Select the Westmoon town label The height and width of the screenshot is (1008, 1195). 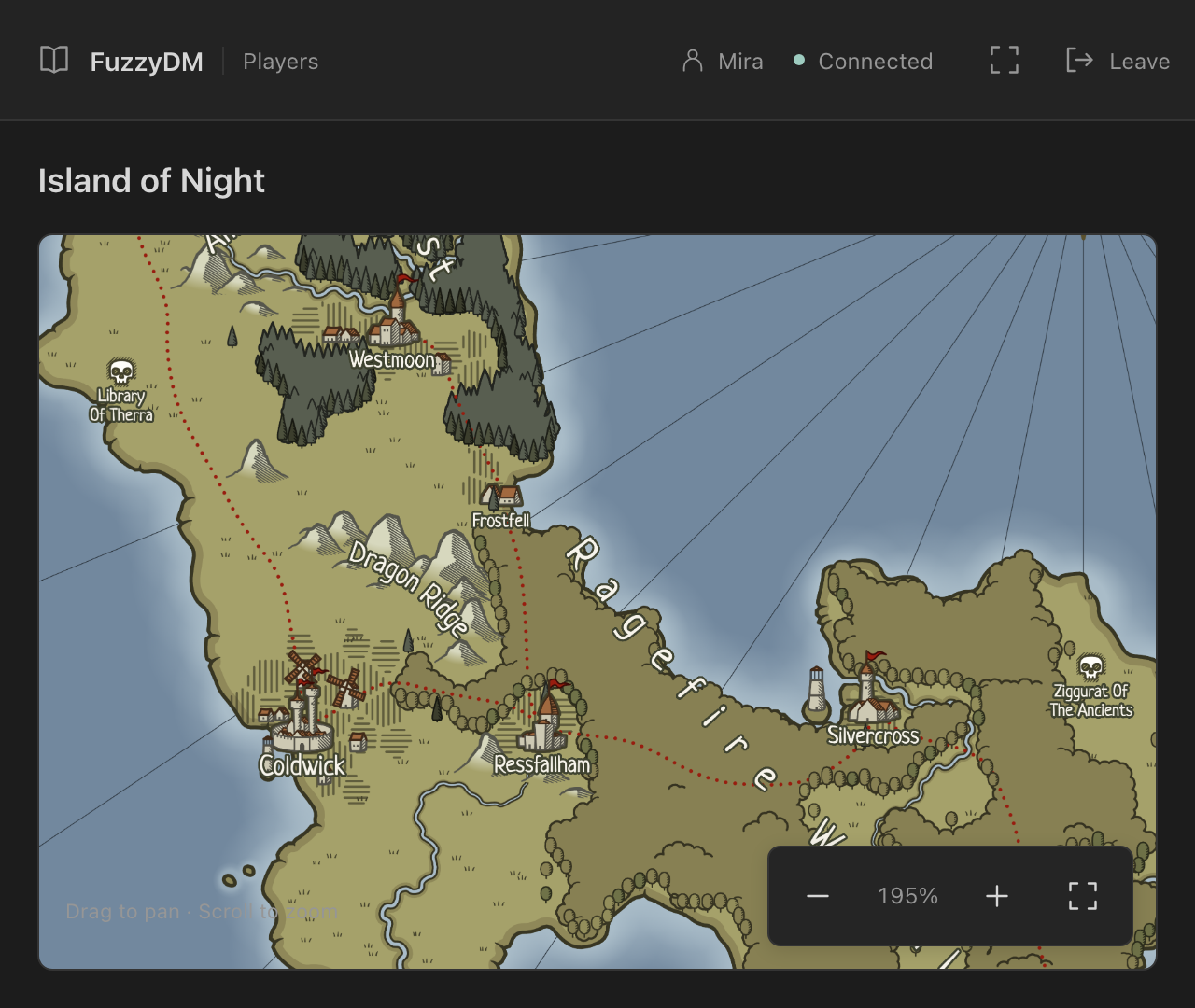click(x=392, y=359)
